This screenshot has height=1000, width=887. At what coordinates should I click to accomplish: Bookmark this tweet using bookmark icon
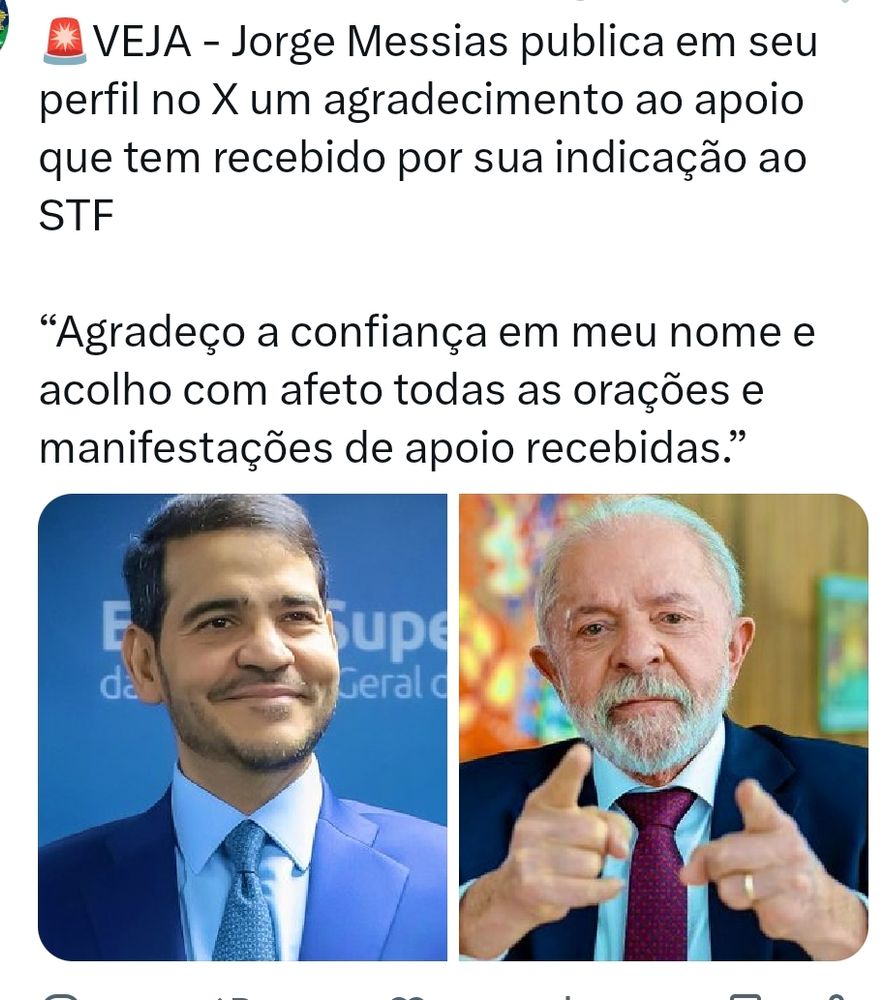pyautogui.click(x=744, y=997)
